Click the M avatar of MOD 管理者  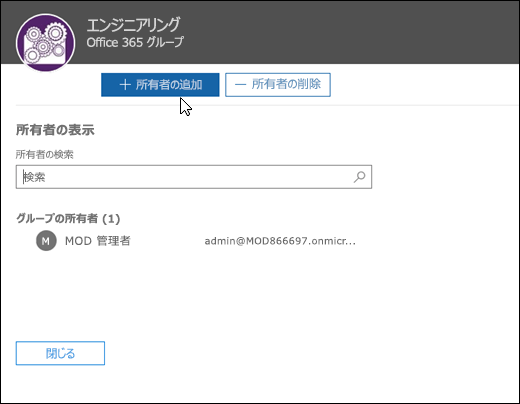(46, 241)
